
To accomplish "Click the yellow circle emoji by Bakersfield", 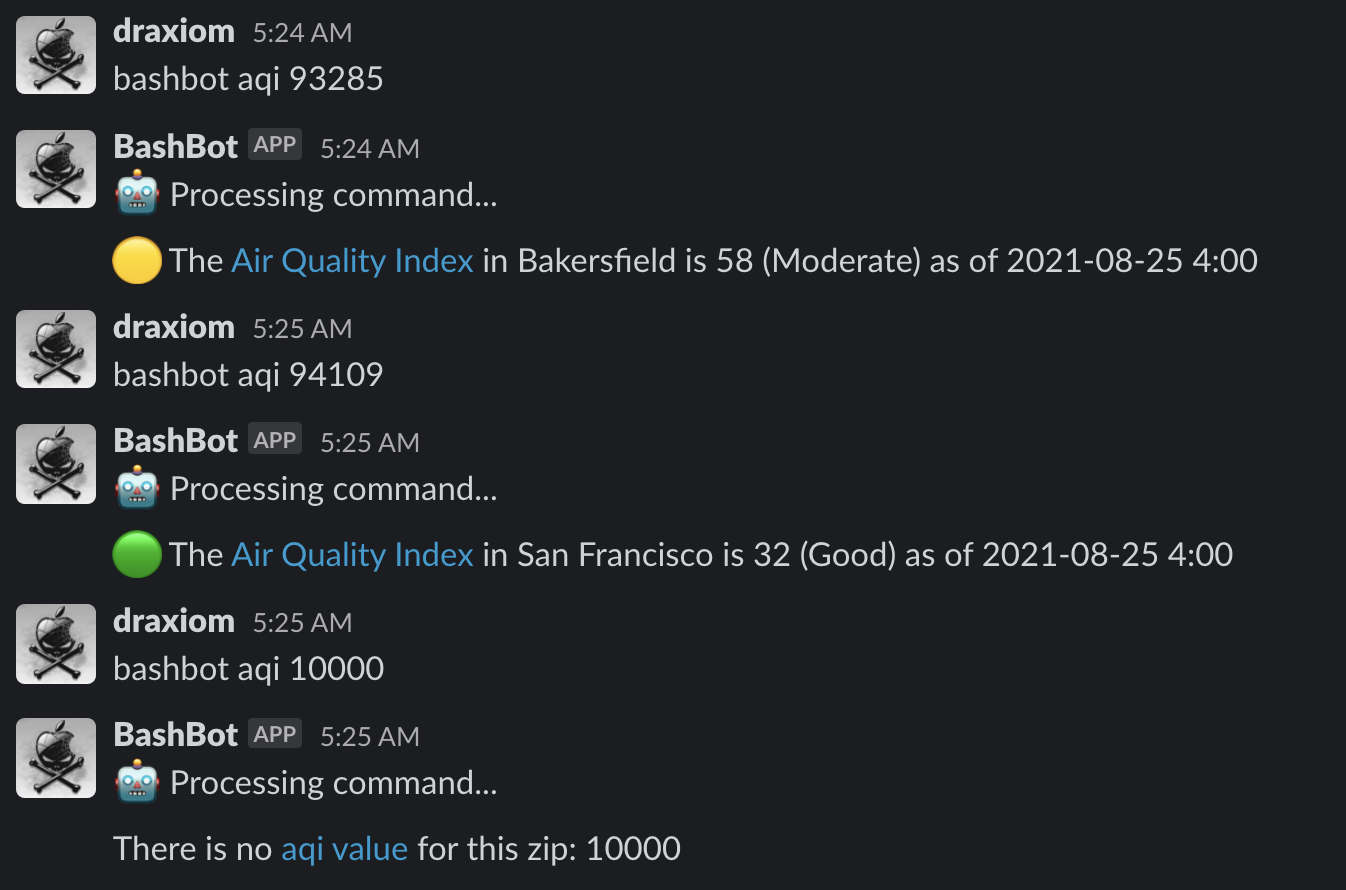I will coord(137,261).
